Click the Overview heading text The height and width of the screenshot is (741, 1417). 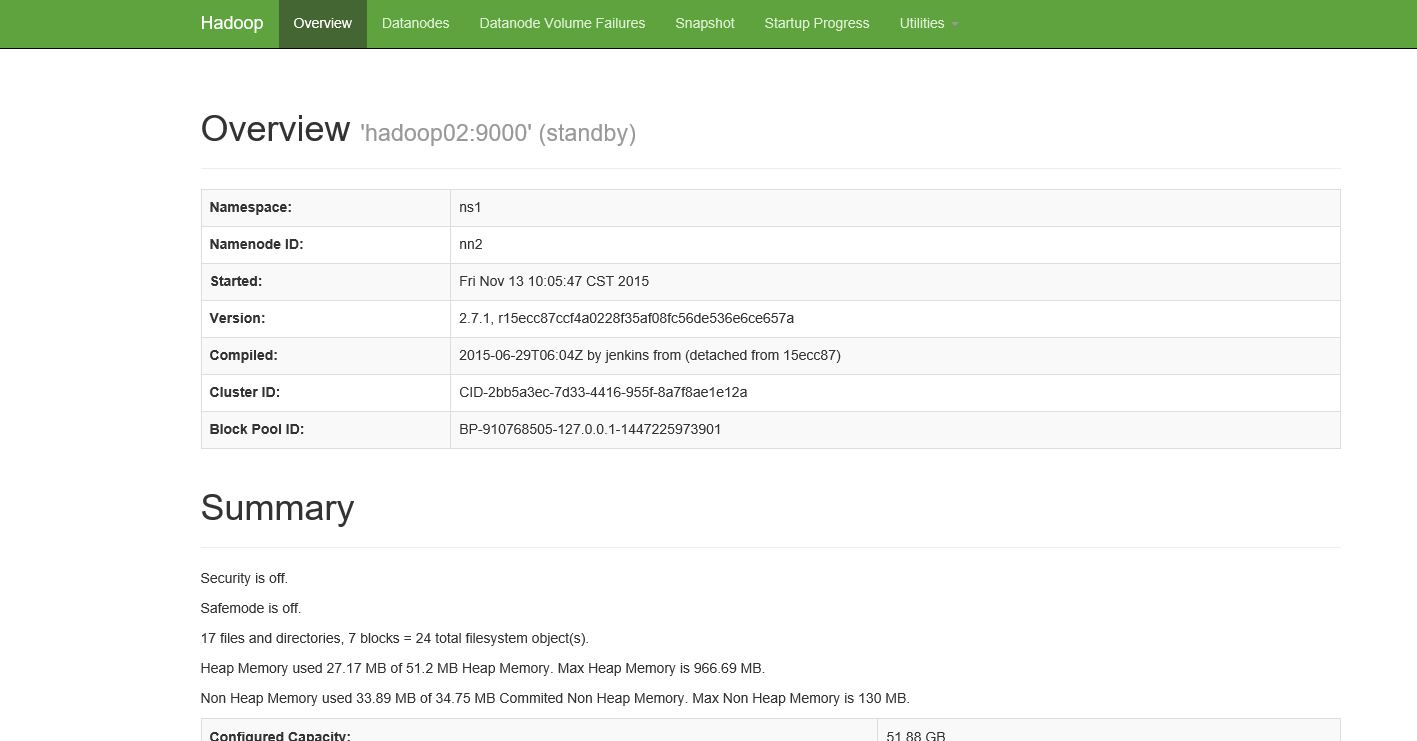coord(275,129)
